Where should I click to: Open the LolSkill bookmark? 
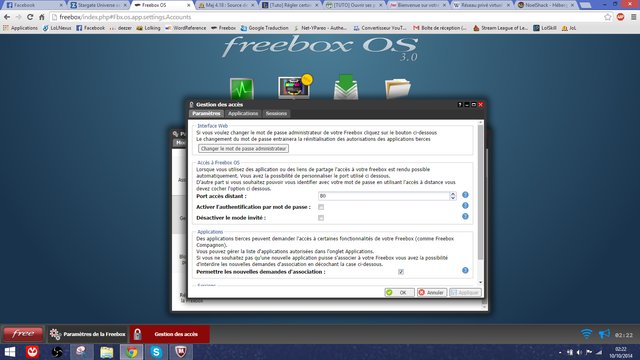[x=544, y=28]
